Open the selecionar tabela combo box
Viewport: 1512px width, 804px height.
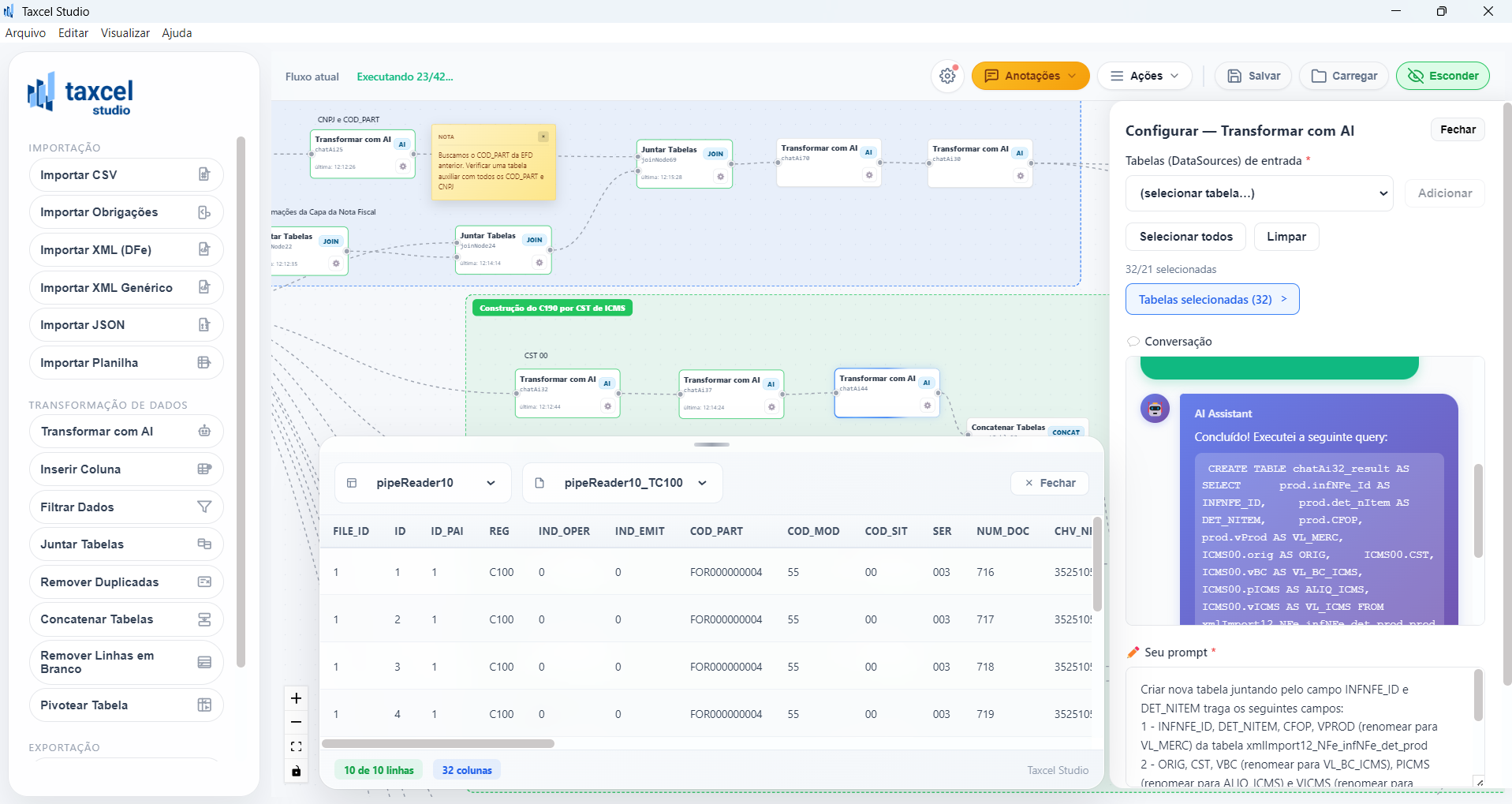point(1259,193)
